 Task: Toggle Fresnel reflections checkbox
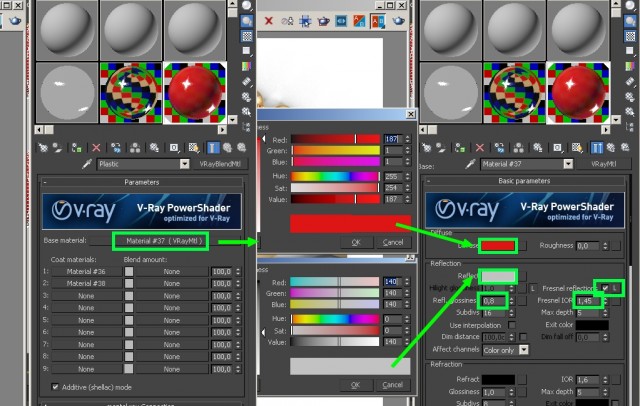click(605, 288)
